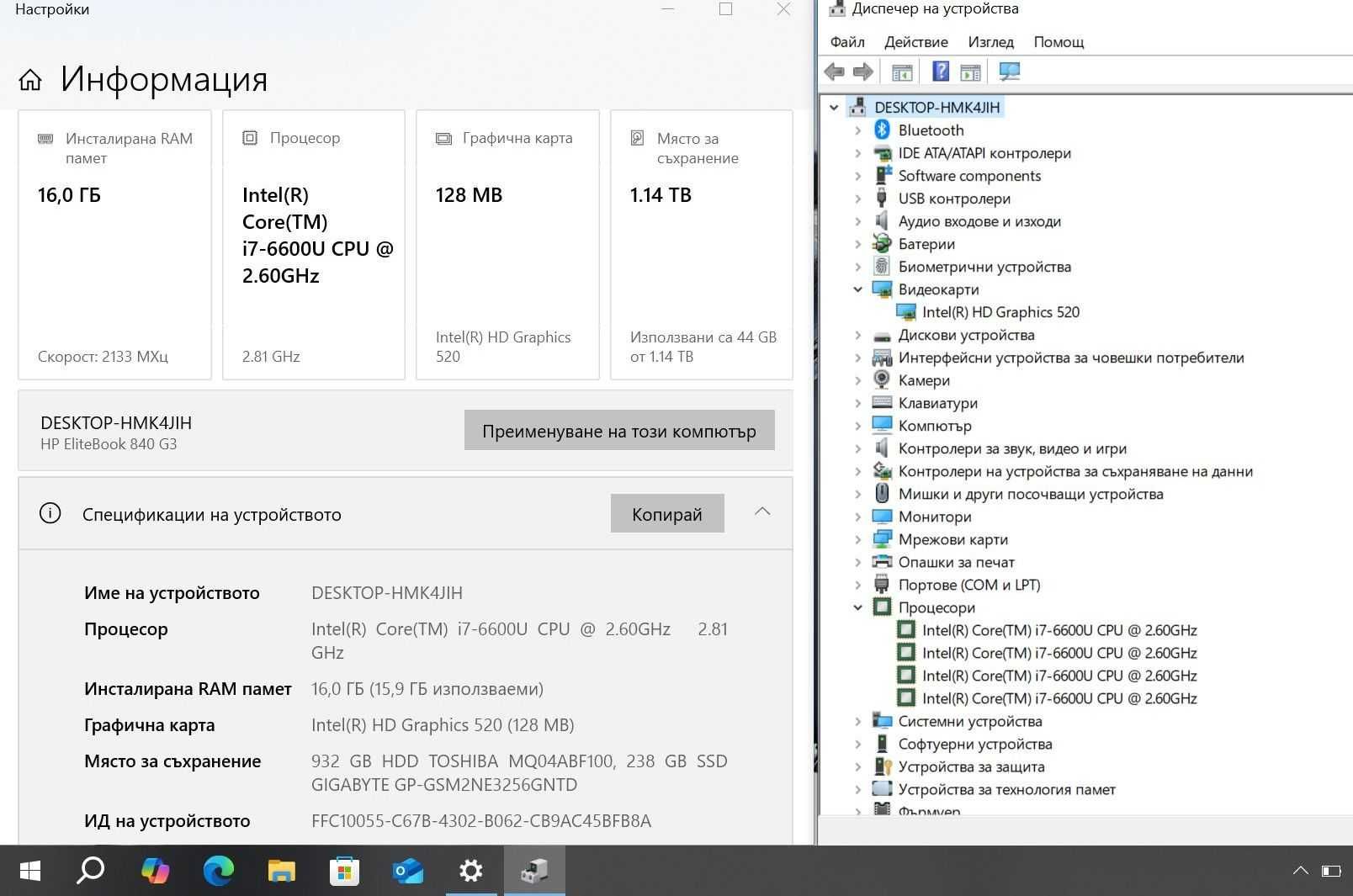This screenshot has width=1353, height=896.
Task: Select Контролери за звук, видео и игри
Action: (x=1012, y=448)
